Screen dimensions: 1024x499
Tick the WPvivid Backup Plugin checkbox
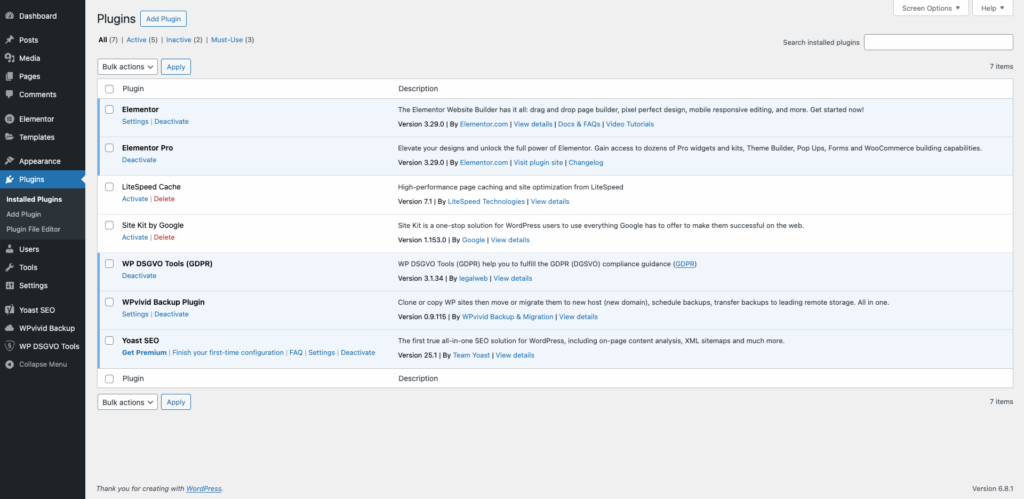point(109,302)
